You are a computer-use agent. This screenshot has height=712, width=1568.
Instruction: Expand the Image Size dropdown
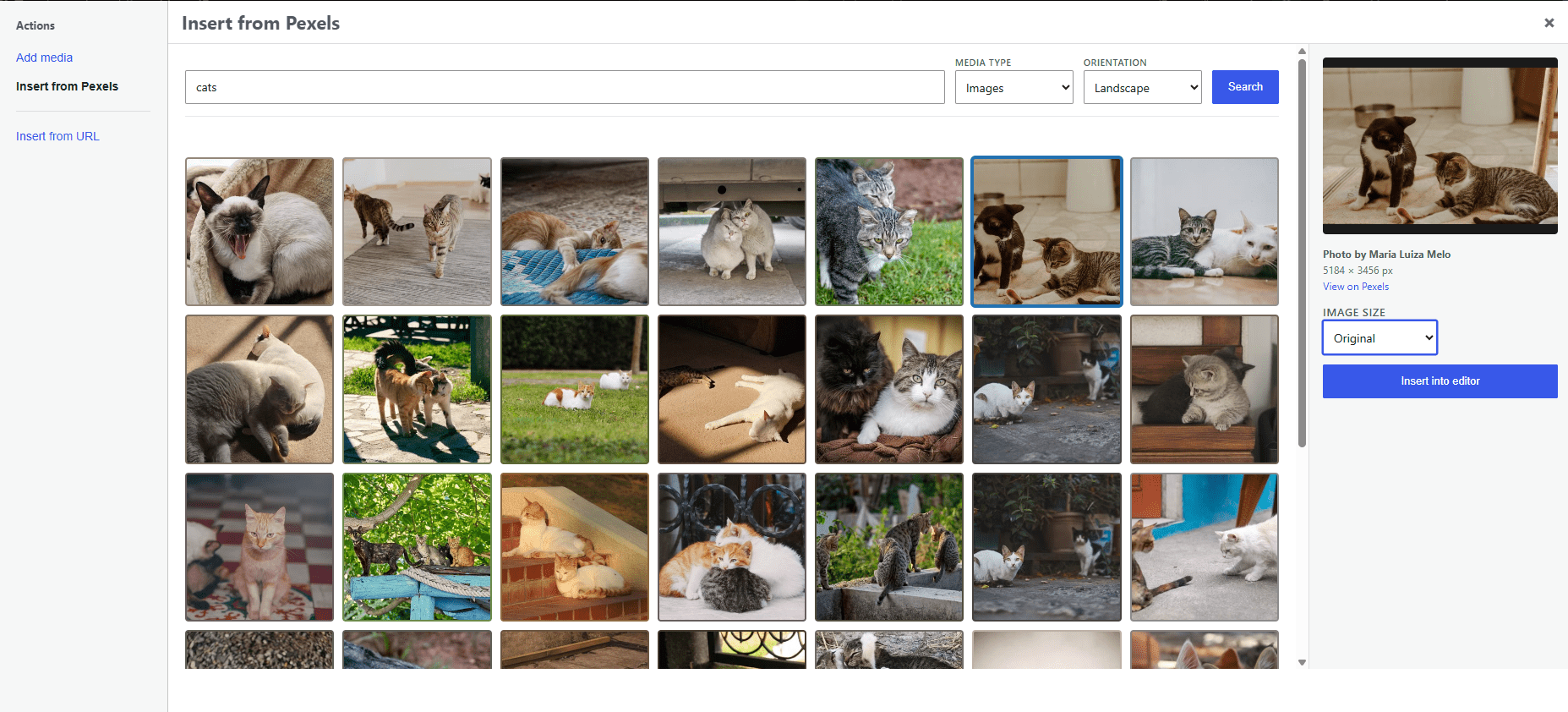[x=1380, y=337]
